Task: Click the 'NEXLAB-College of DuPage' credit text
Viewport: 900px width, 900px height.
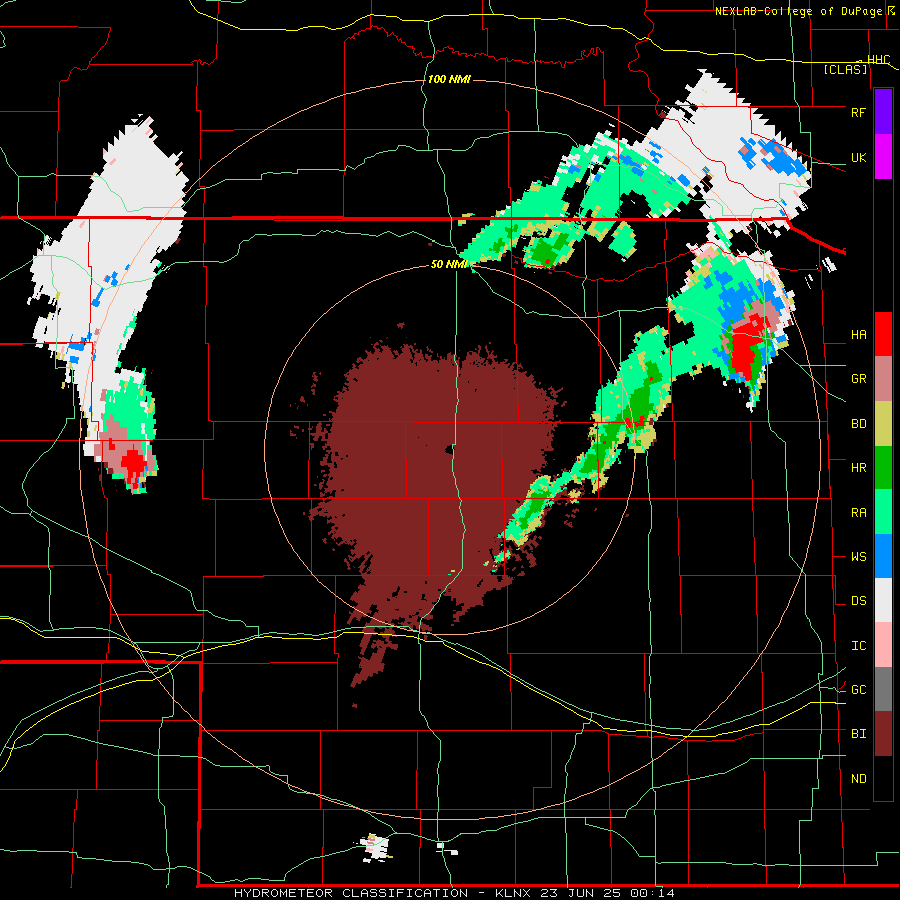Action: point(800,11)
